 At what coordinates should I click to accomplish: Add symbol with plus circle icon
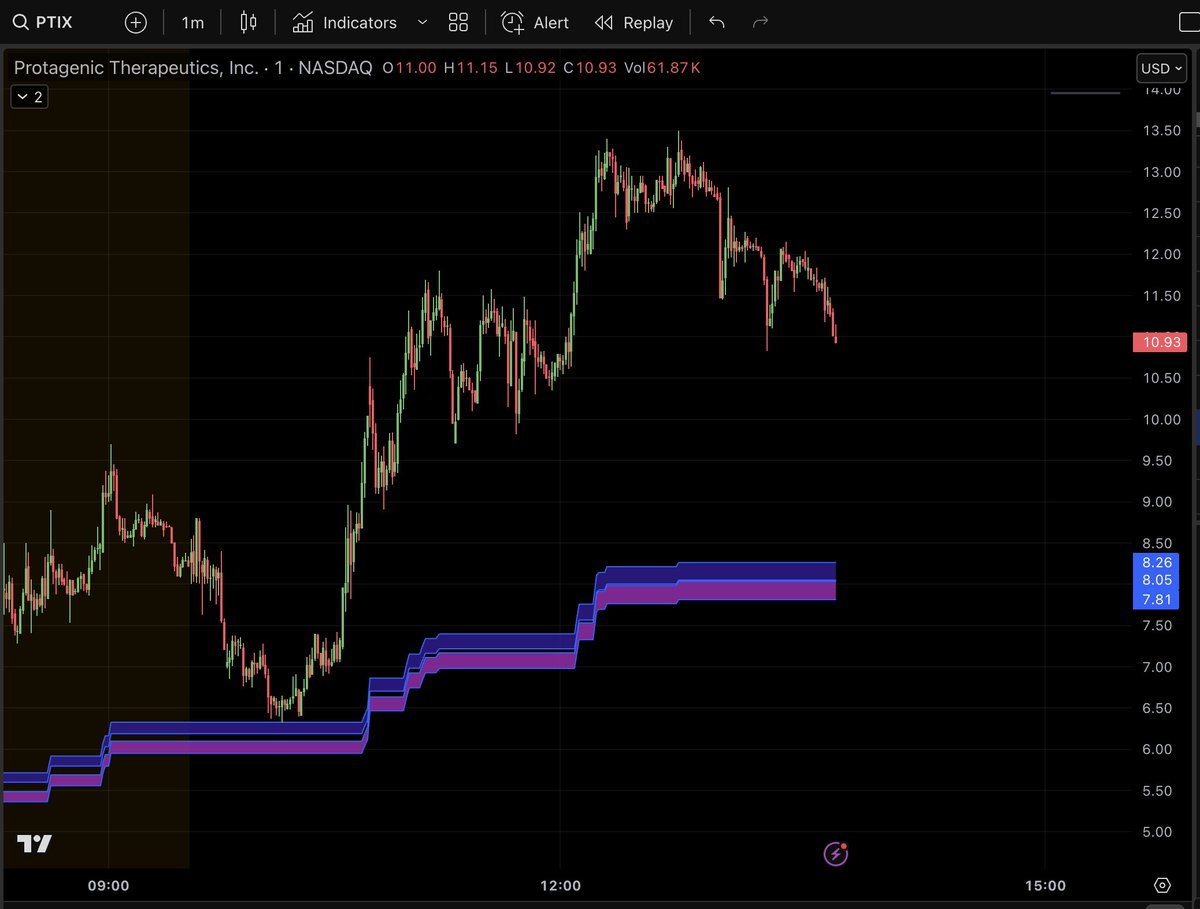(x=136, y=22)
